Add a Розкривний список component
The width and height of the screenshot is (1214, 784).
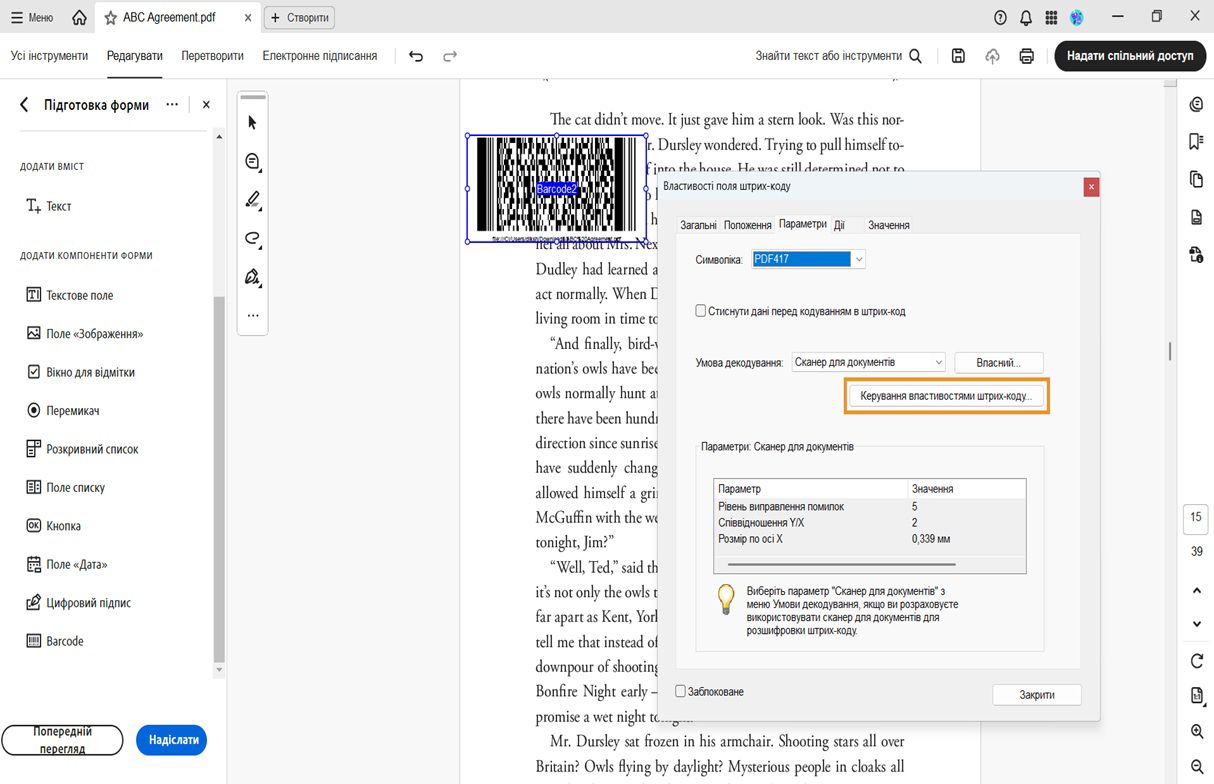click(x=81, y=449)
